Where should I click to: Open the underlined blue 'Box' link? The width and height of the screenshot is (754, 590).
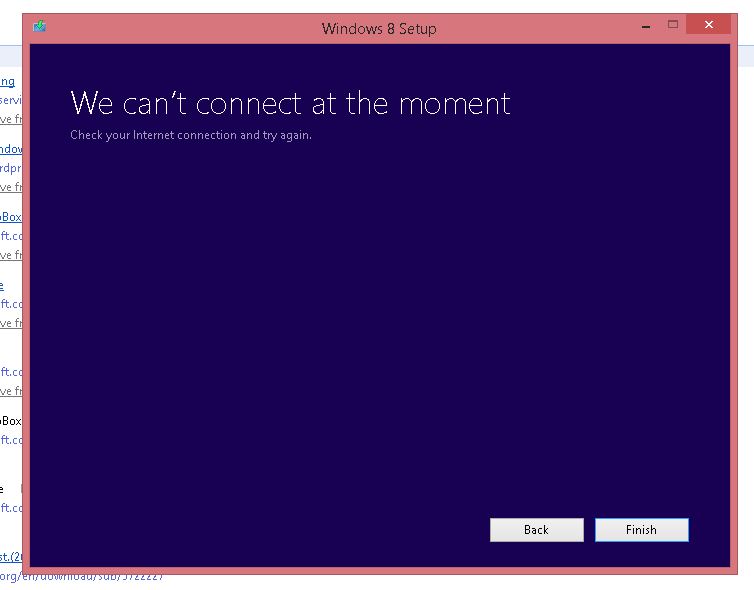(x=11, y=216)
